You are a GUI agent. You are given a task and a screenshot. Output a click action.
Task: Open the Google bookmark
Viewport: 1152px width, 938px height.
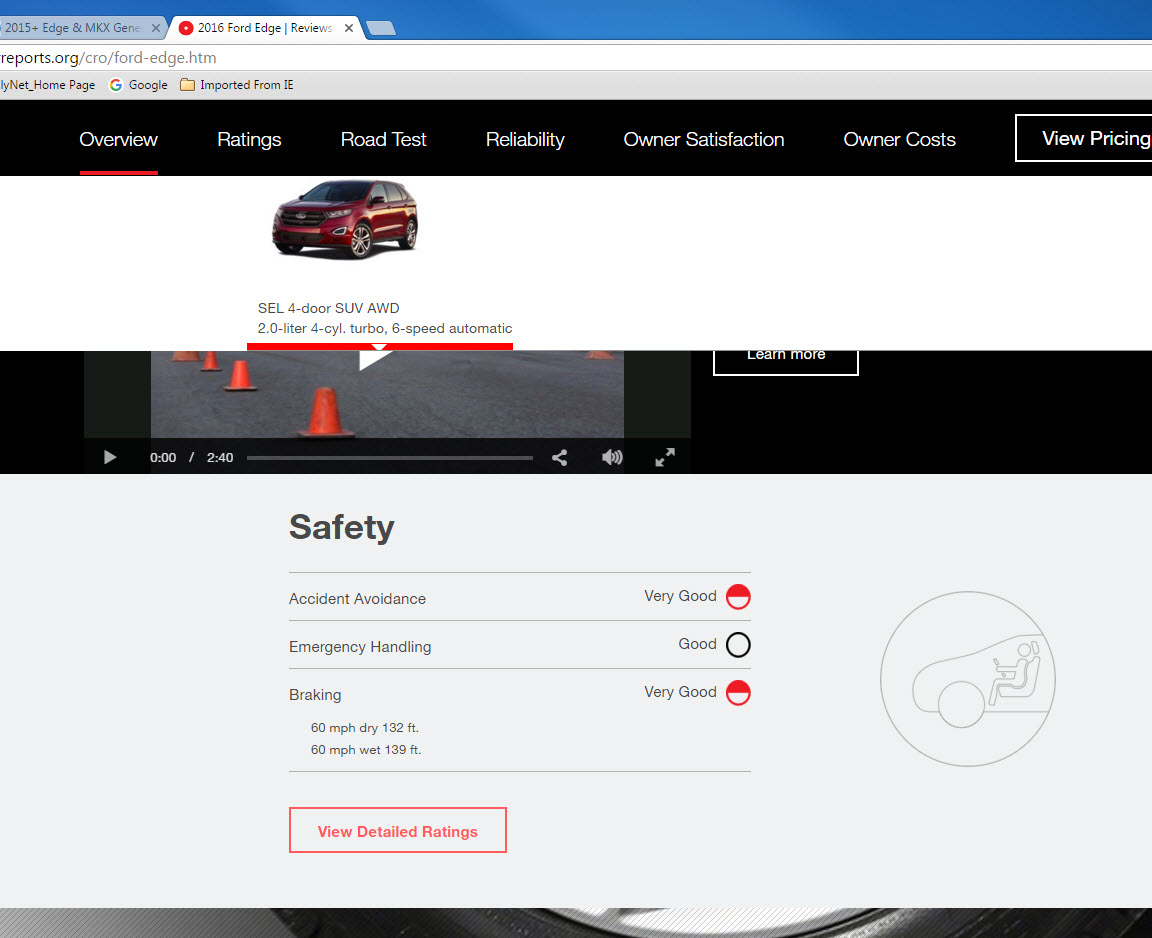click(x=138, y=85)
